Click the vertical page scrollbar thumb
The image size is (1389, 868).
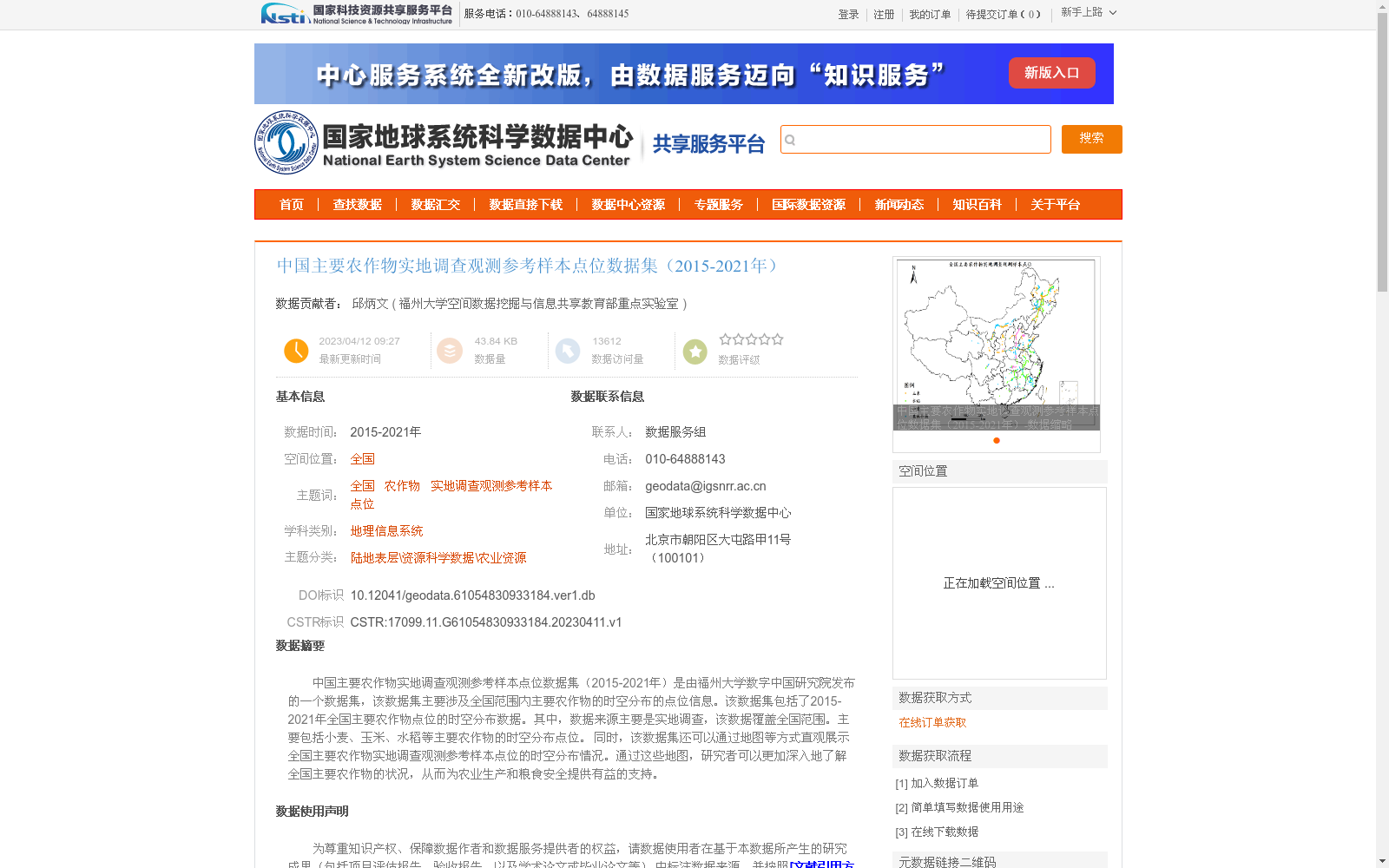(1383, 151)
